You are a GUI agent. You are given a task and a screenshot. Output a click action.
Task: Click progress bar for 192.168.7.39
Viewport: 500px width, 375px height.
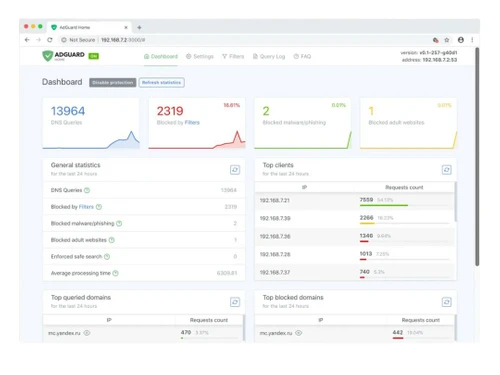coord(404,223)
